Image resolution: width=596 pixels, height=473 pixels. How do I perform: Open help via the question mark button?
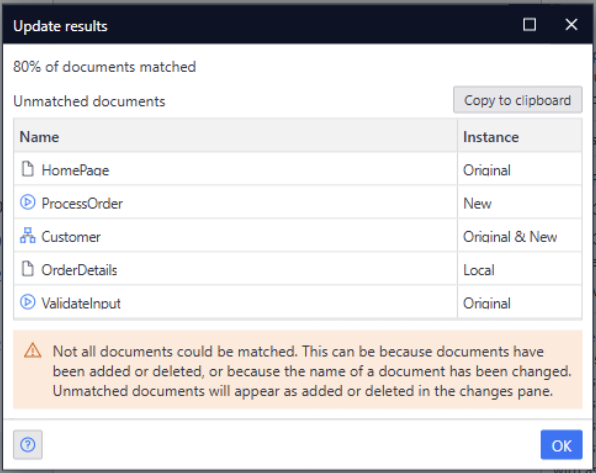[x=28, y=444]
